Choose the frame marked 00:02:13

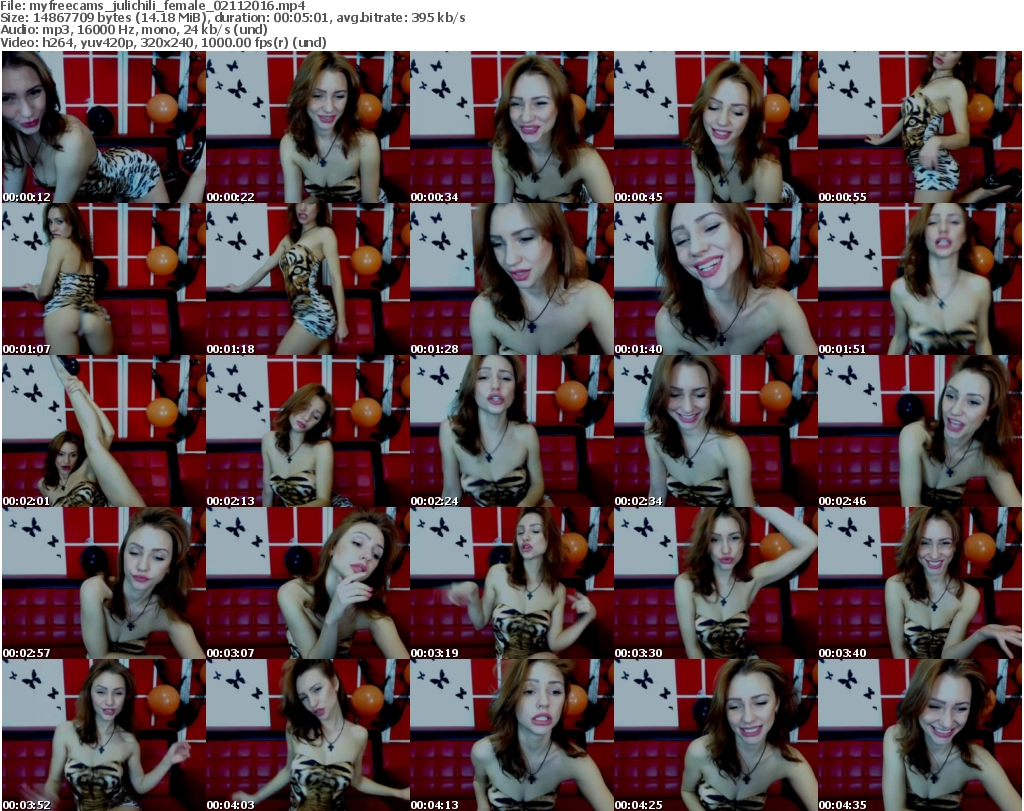click(307, 431)
